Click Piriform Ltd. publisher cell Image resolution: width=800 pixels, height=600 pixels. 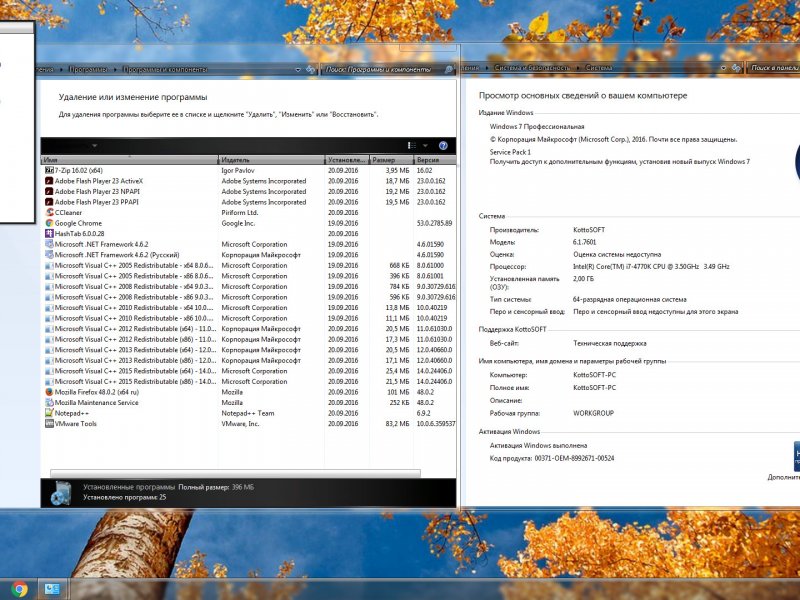[240, 212]
